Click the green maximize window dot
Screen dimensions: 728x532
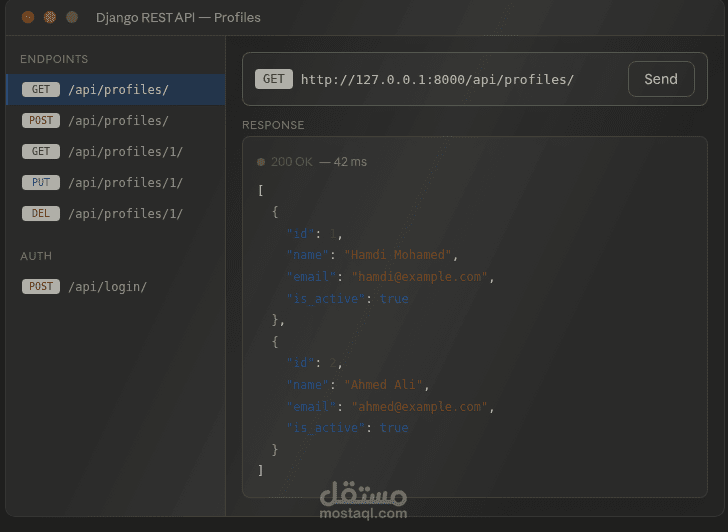click(x=72, y=17)
